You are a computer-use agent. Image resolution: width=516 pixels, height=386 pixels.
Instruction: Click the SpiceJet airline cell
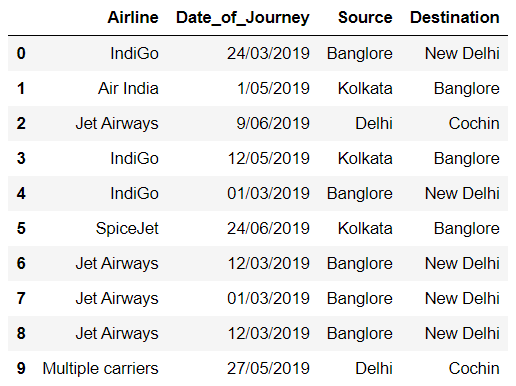tap(127, 229)
